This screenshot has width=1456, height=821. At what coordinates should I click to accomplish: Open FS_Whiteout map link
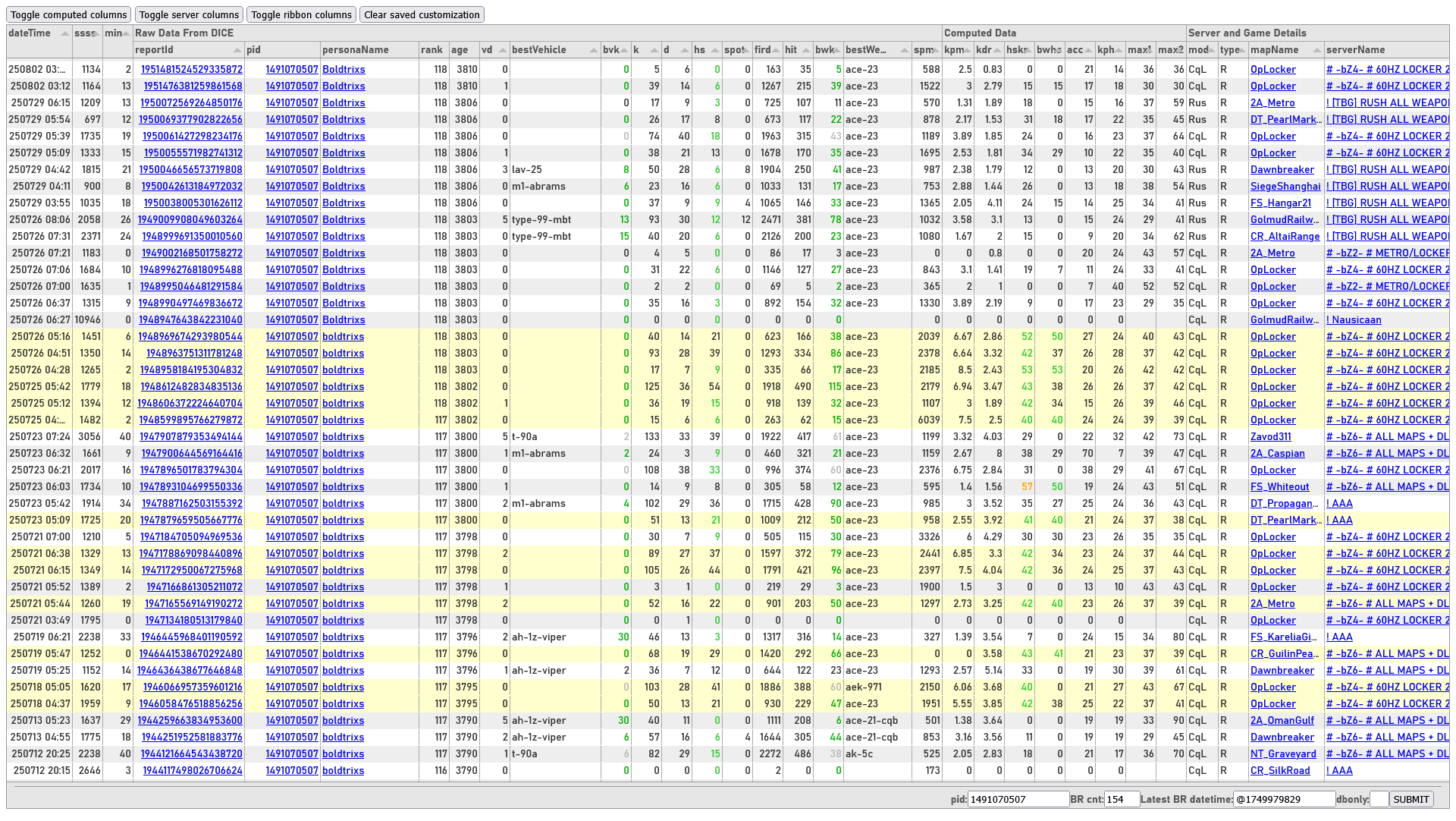pos(1280,487)
